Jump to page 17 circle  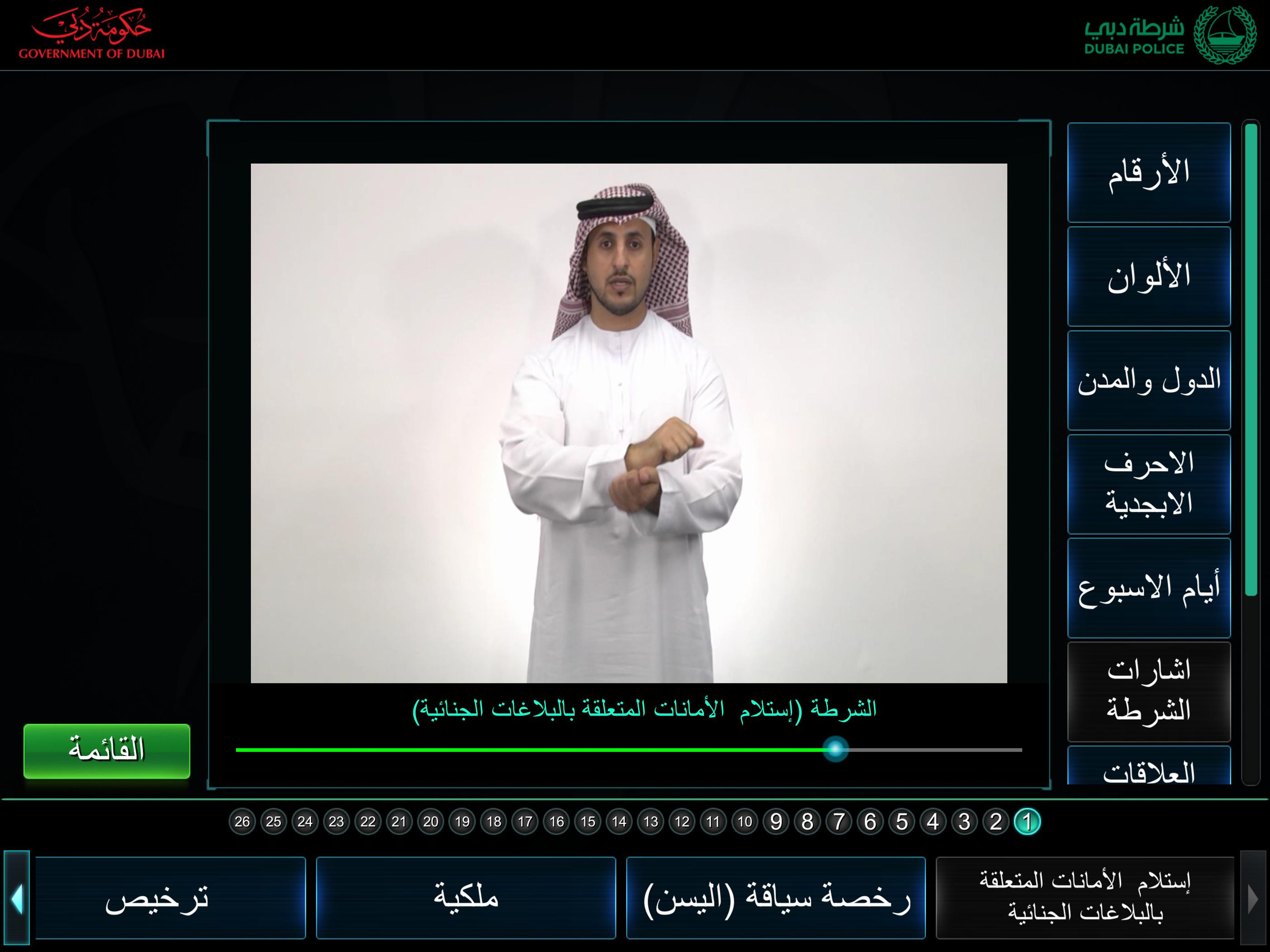pyautogui.click(x=525, y=822)
